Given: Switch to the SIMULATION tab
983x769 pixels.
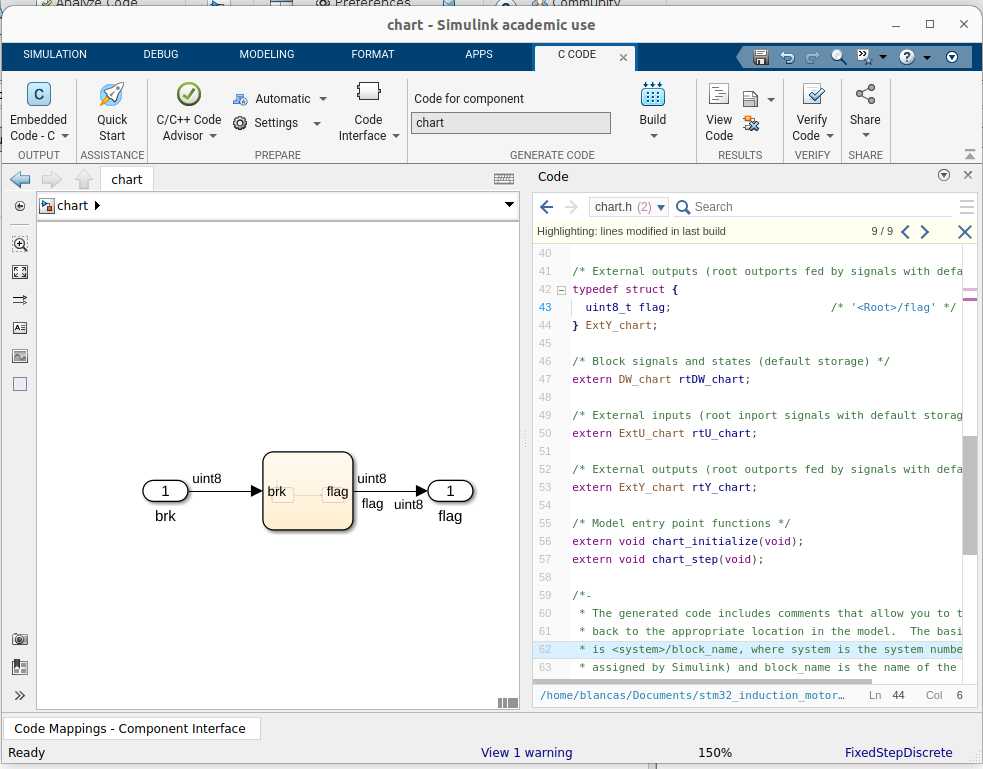Looking at the screenshot, I should click(x=55, y=55).
